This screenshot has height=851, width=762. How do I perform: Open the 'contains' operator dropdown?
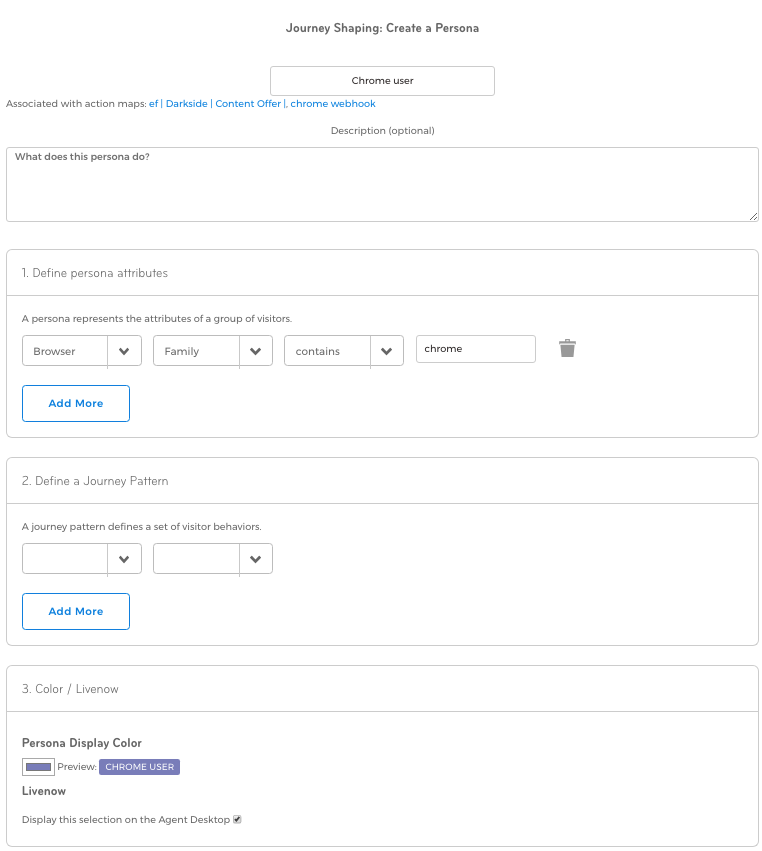pyautogui.click(x=344, y=351)
